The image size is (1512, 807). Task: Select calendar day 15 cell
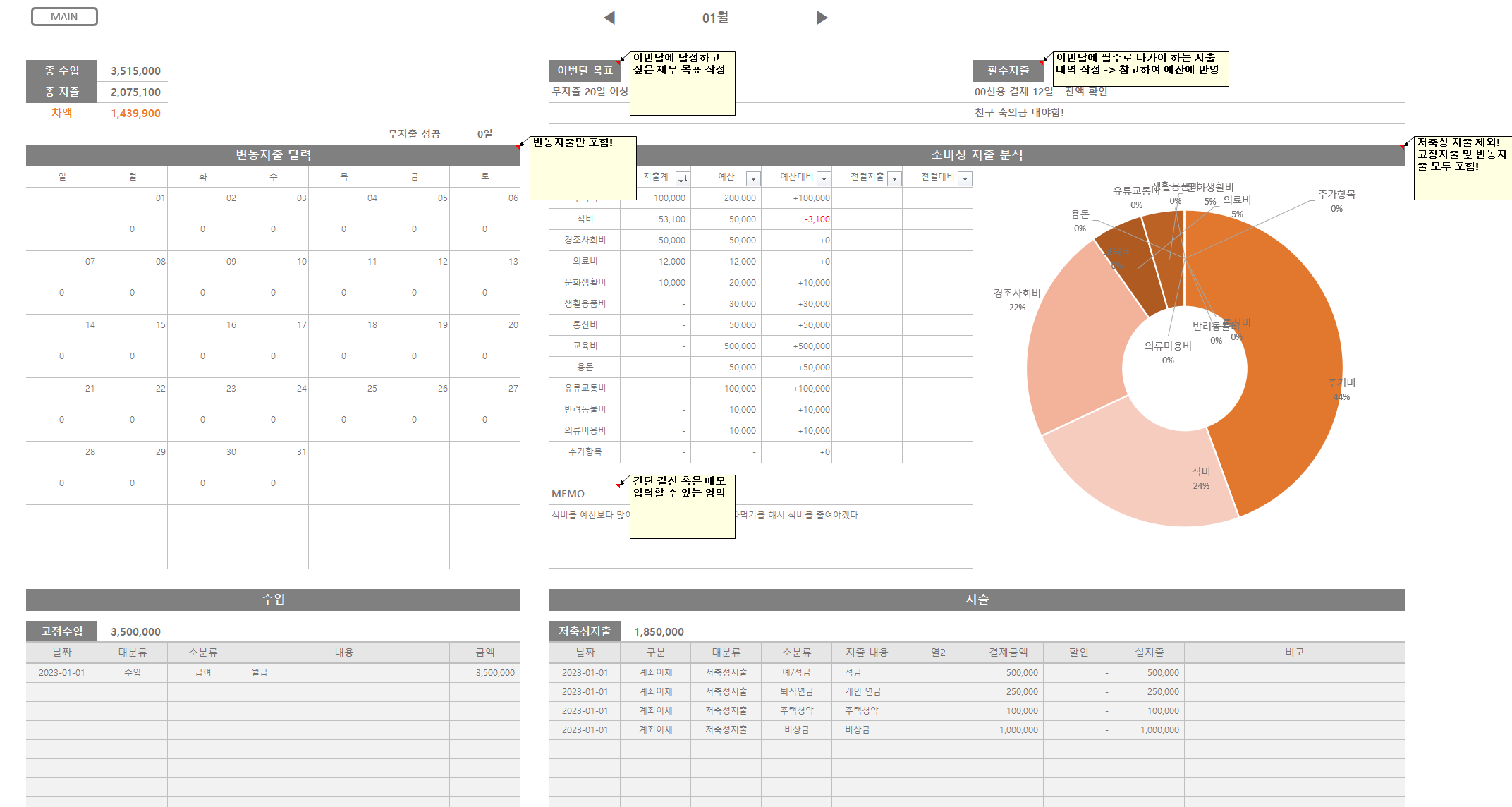coord(133,346)
